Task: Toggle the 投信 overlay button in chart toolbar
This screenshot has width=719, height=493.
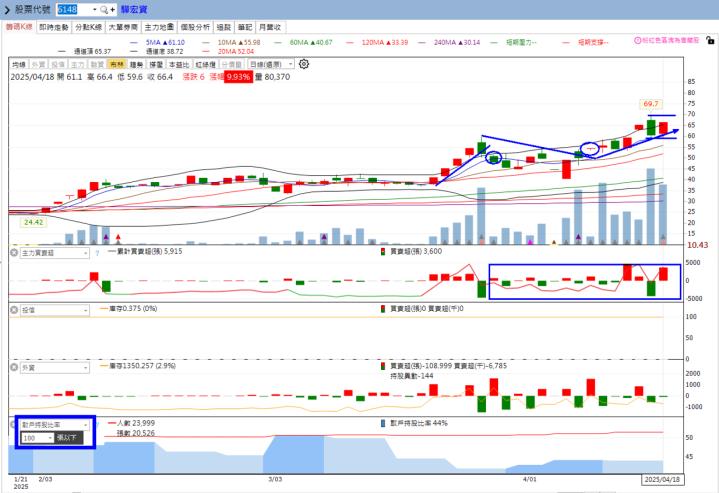Action: [58, 64]
